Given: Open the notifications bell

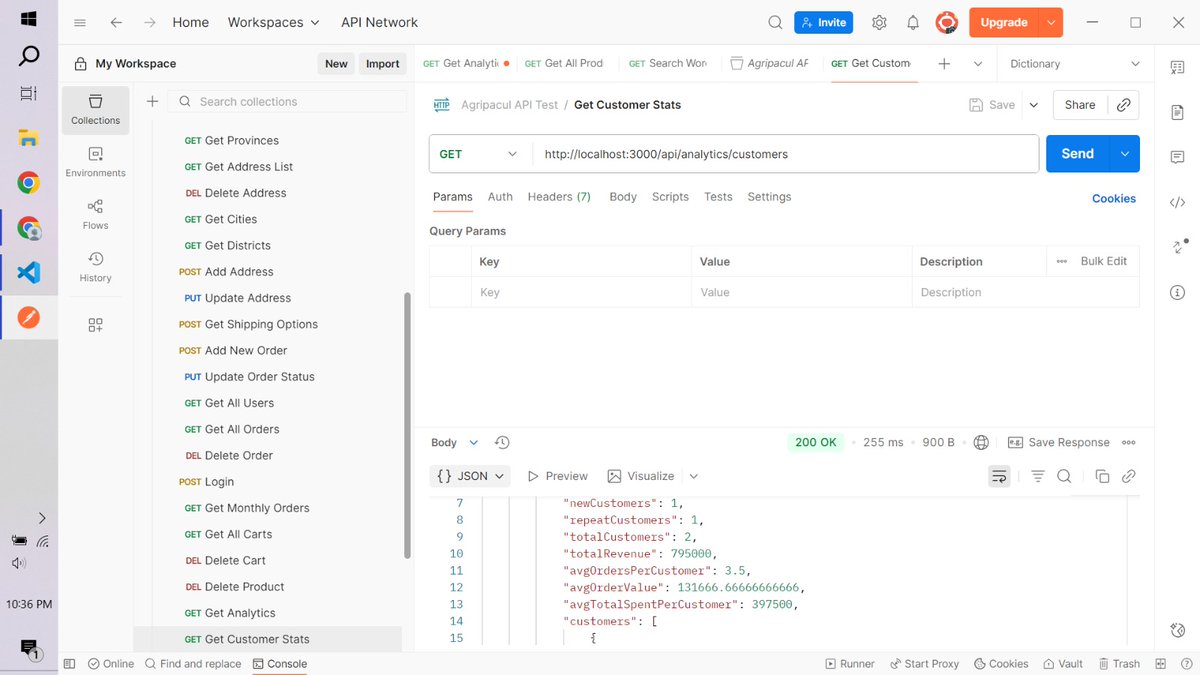Looking at the screenshot, I should (912, 21).
